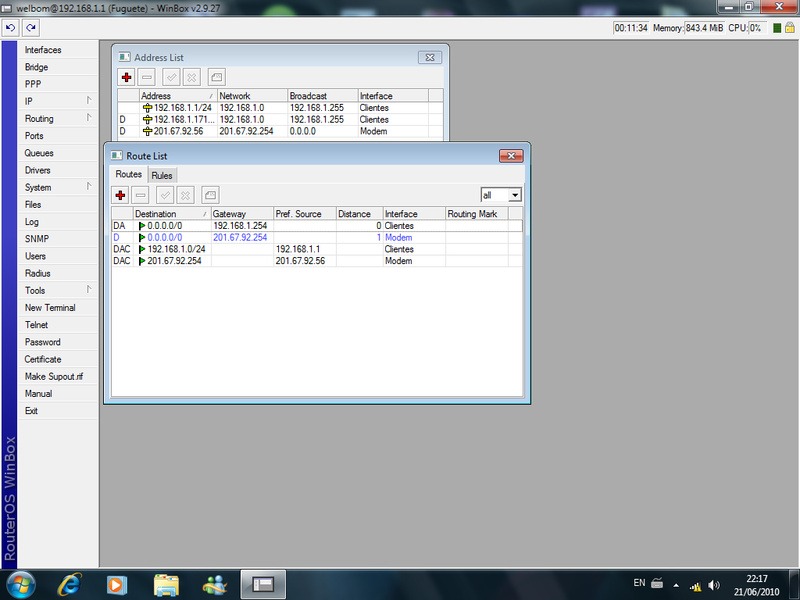The image size is (800, 600).
Task: Open the Certificate menu item
Action: (x=58, y=359)
